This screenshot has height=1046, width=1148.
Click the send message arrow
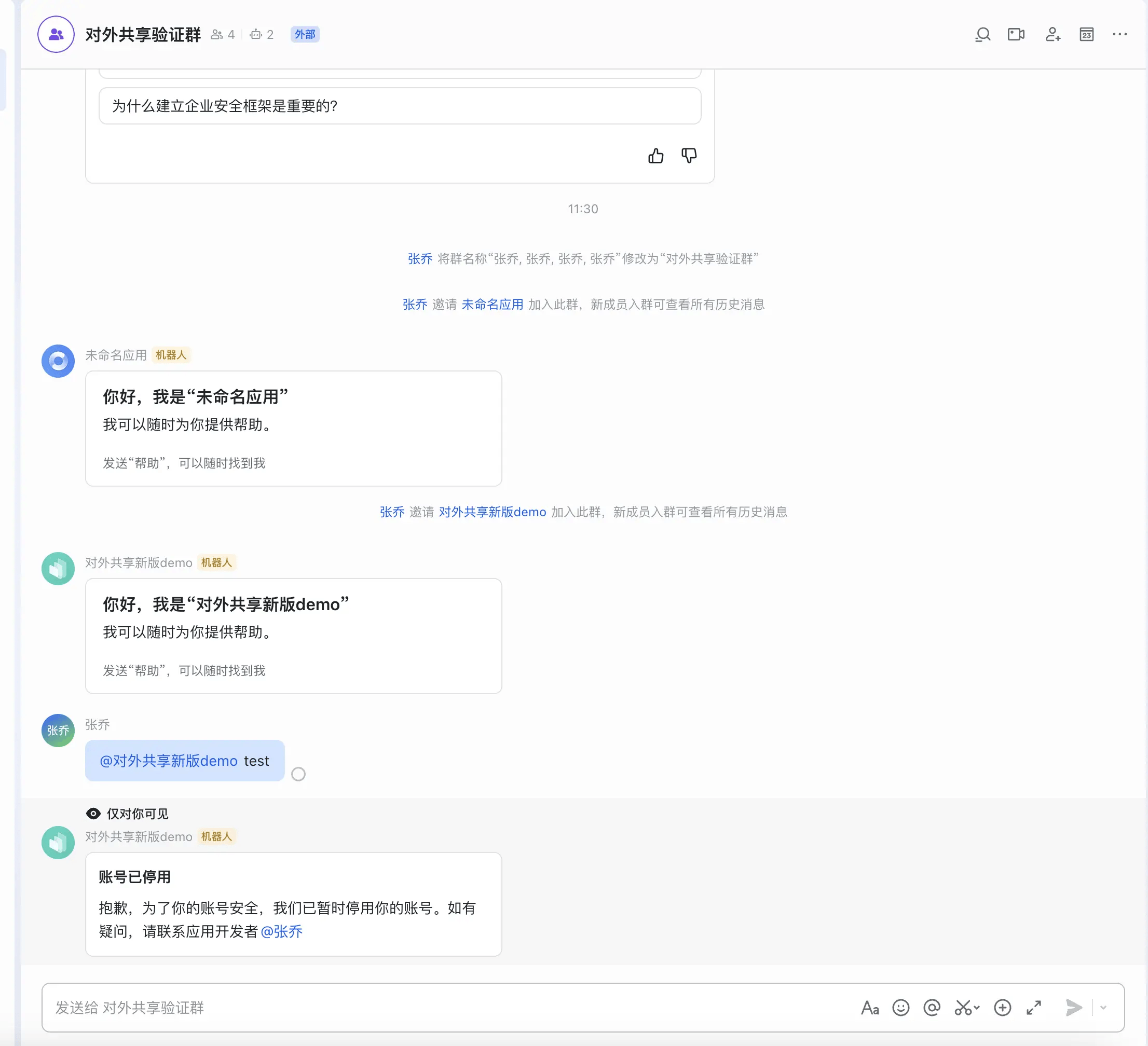coord(1073,1008)
